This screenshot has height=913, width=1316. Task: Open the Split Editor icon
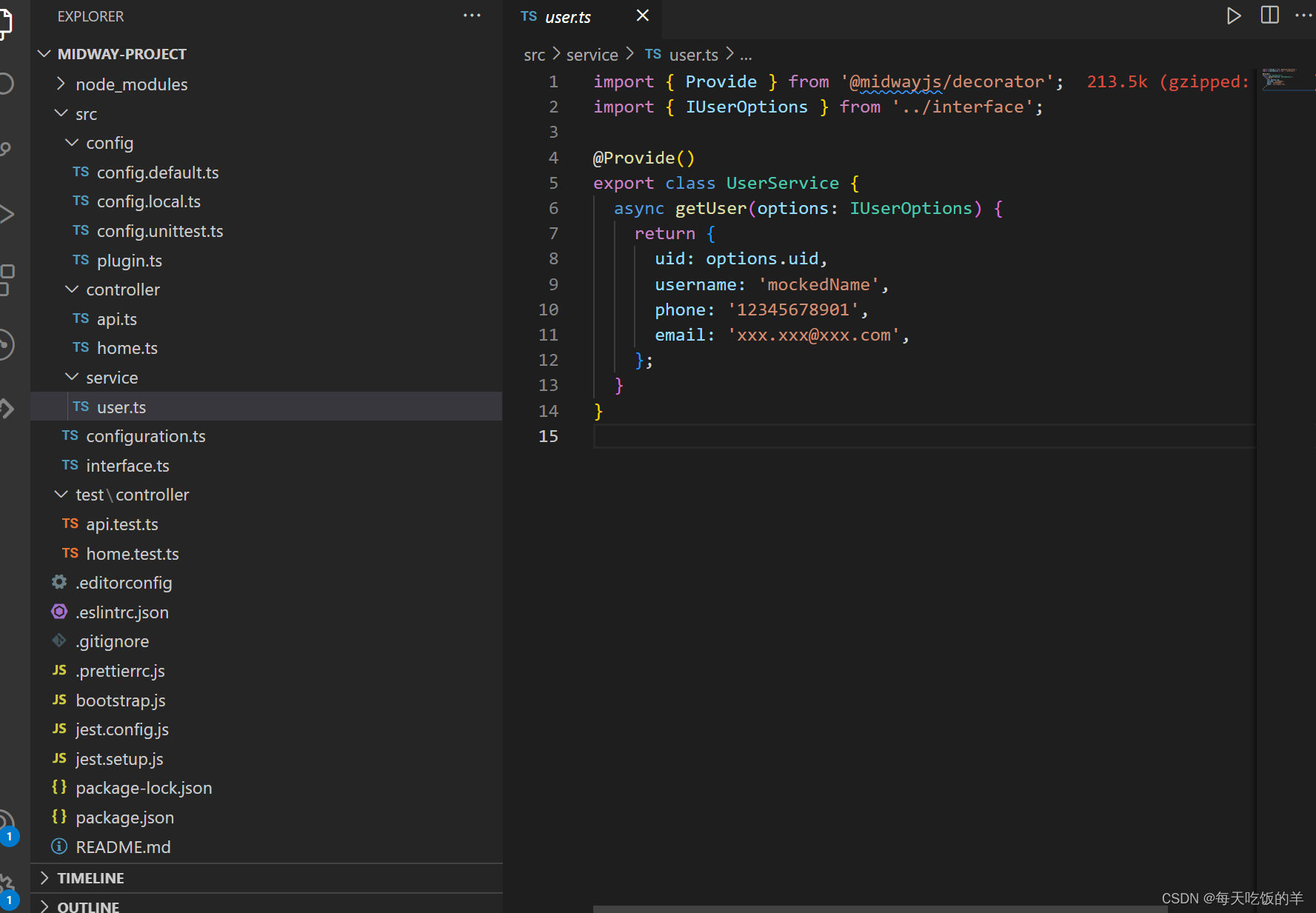click(x=1269, y=16)
